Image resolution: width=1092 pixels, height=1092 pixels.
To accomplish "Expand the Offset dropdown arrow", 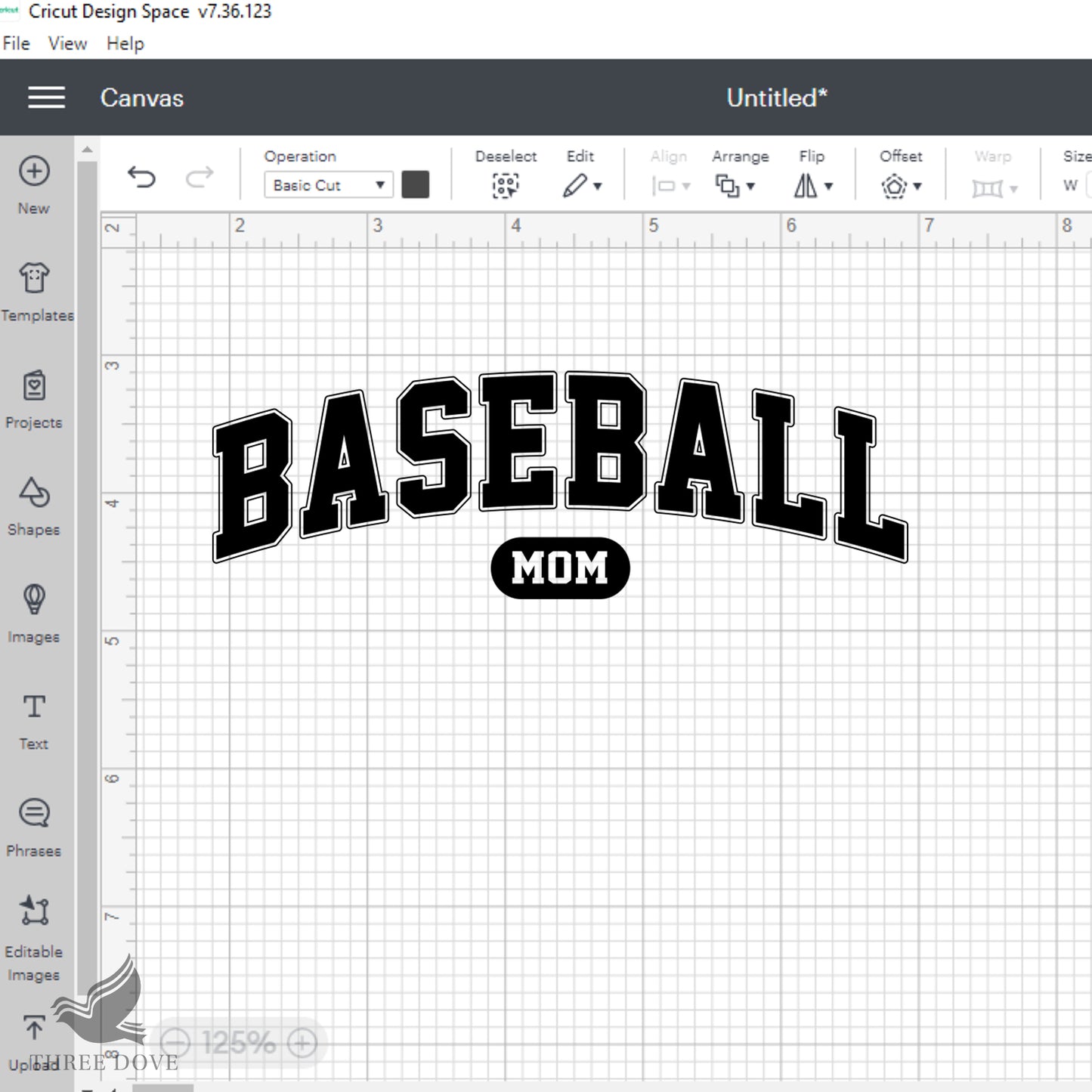I will click(917, 186).
